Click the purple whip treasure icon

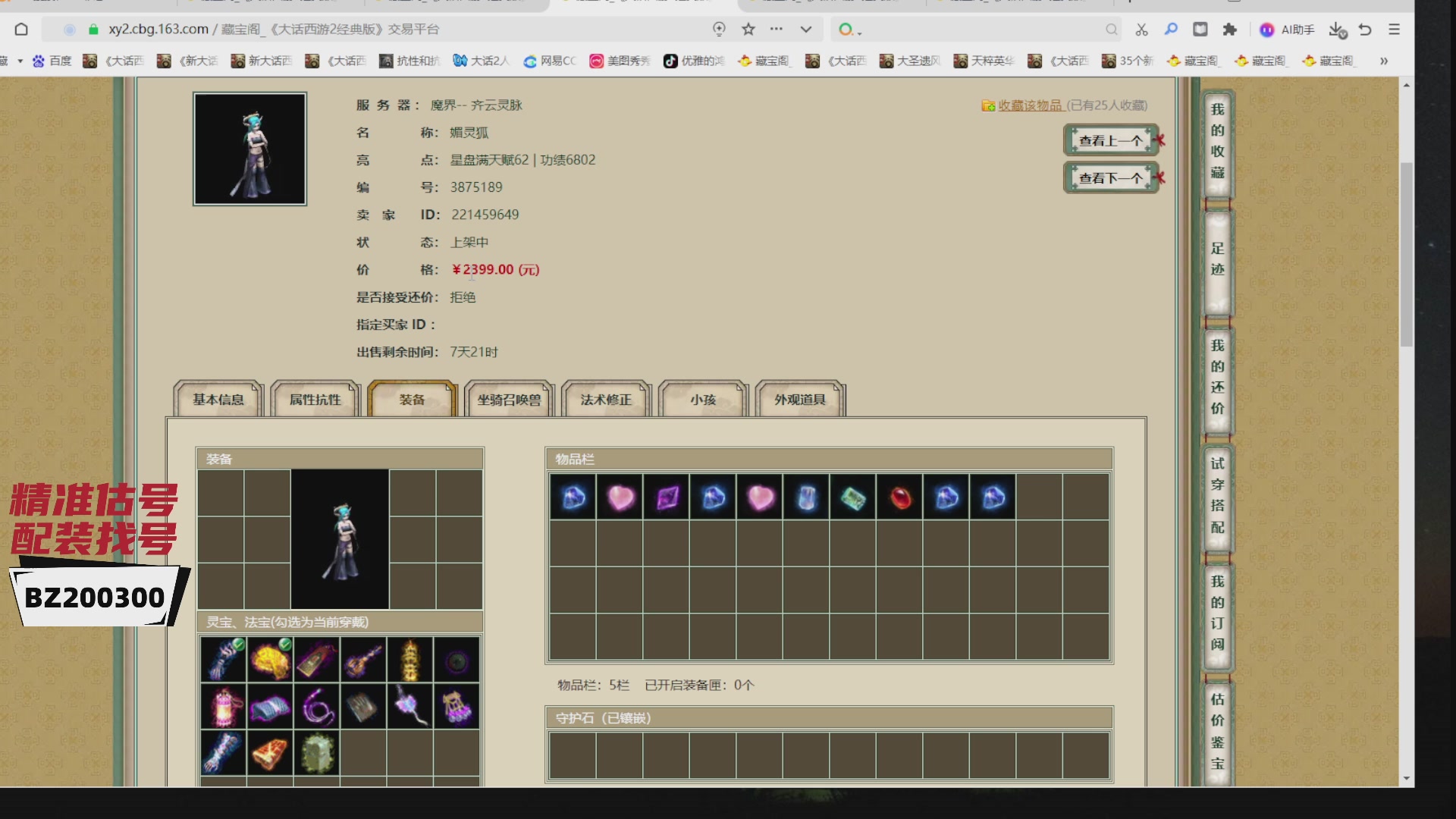pos(317,707)
